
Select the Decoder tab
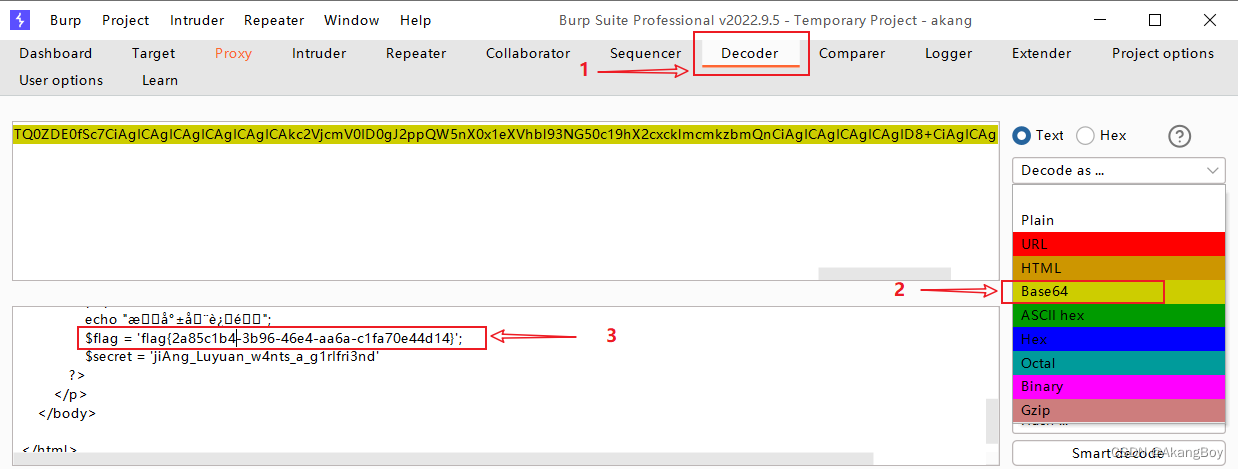click(750, 54)
